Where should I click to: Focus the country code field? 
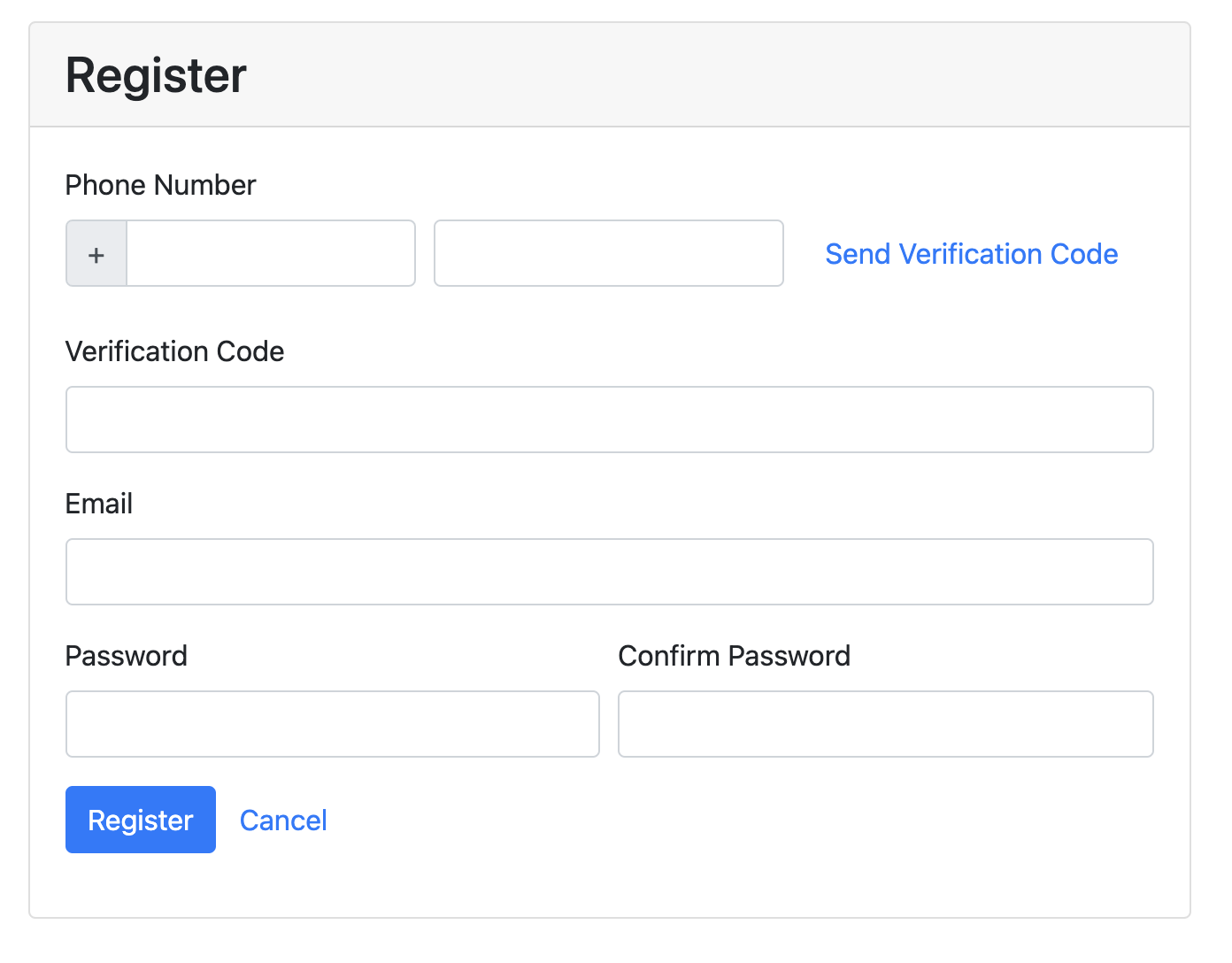coord(270,254)
